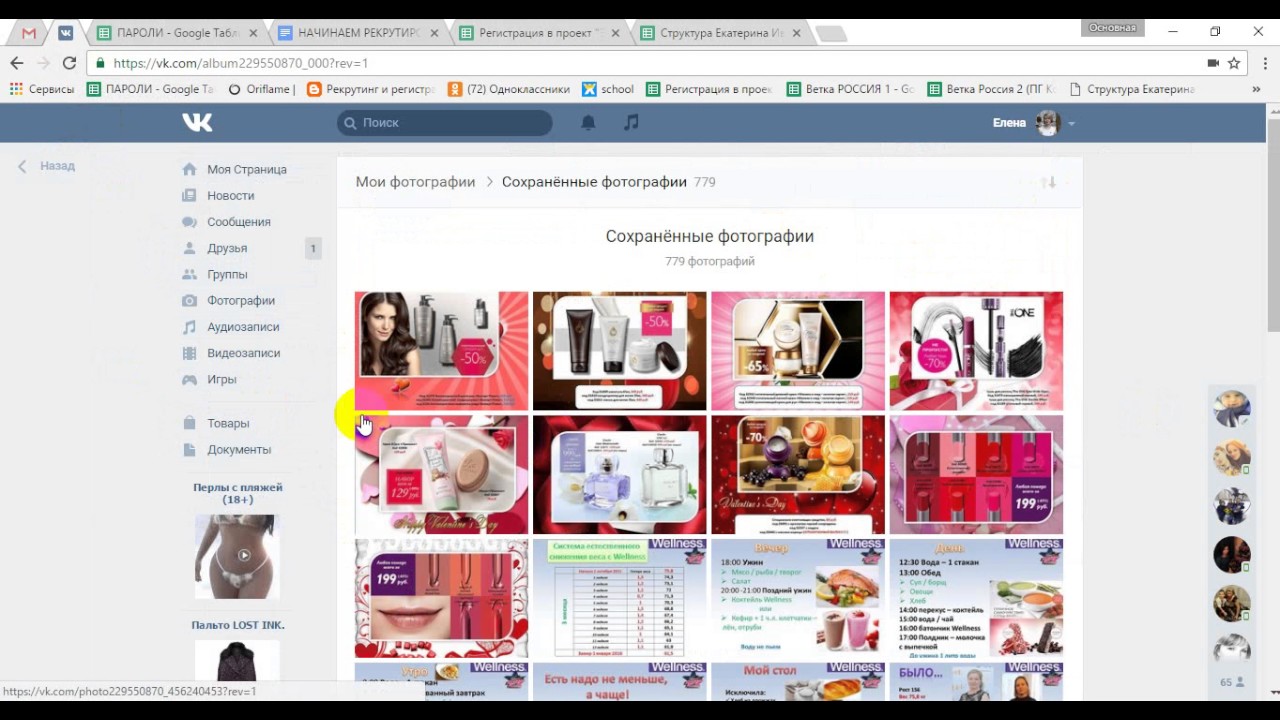This screenshot has width=1280, height=720.
Task: Open The ONE mascara -70% photo
Action: pos(976,351)
